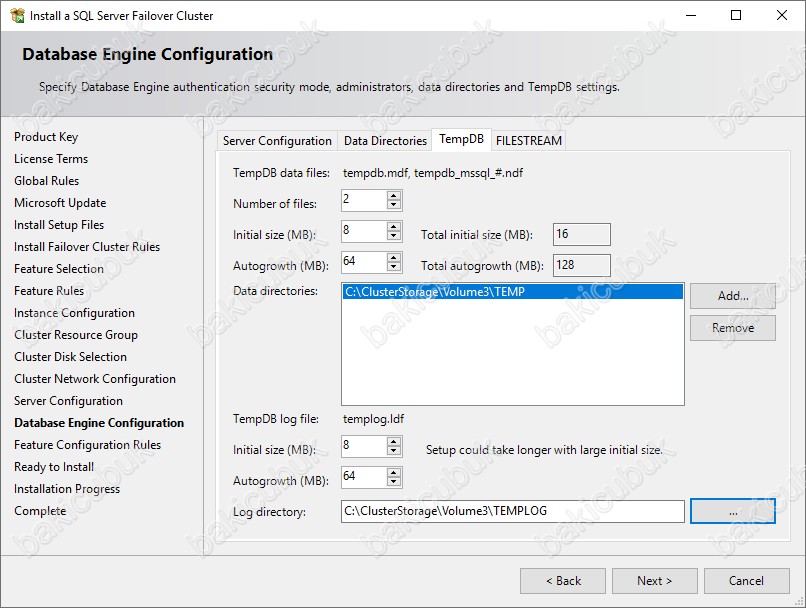Click Product Key step in sidebar
The height and width of the screenshot is (608, 806).
[46, 137]
